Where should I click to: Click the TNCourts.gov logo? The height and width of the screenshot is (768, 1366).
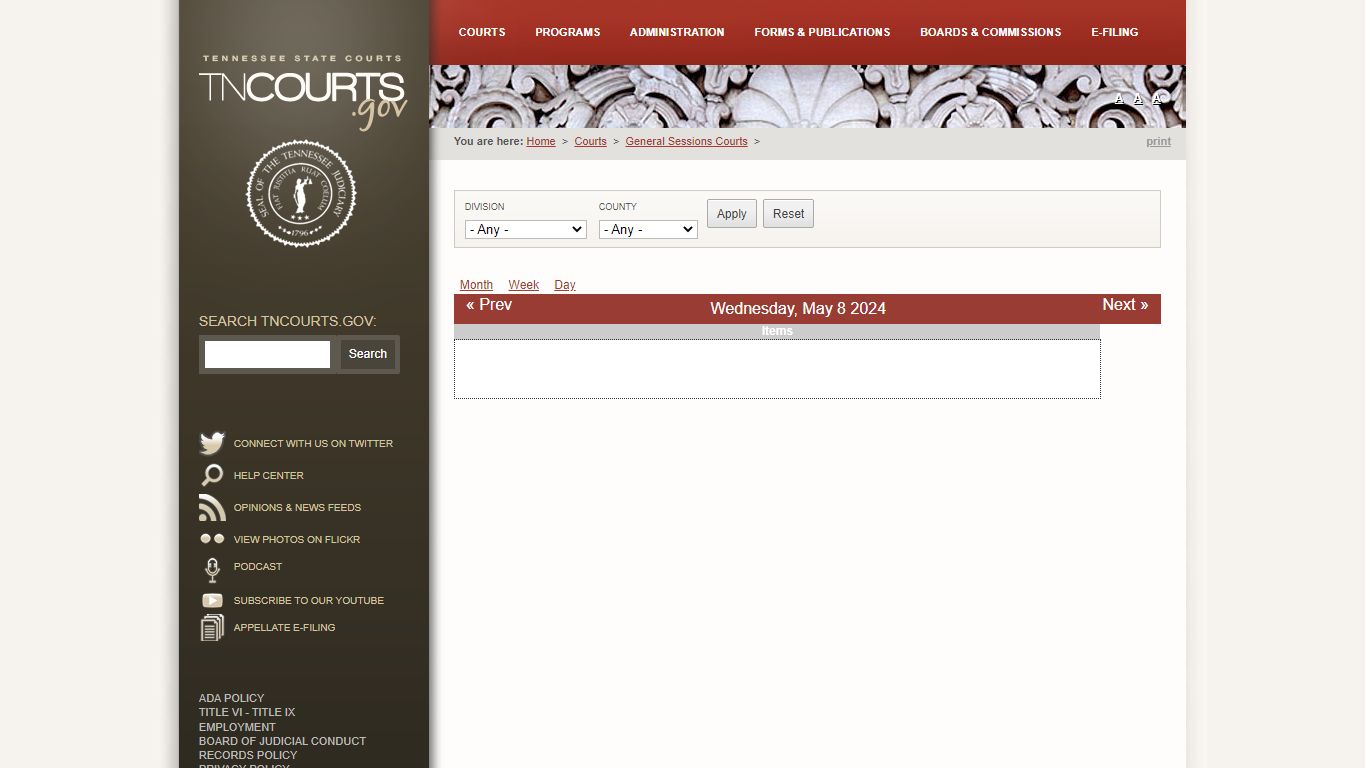[x=303, y=92]
